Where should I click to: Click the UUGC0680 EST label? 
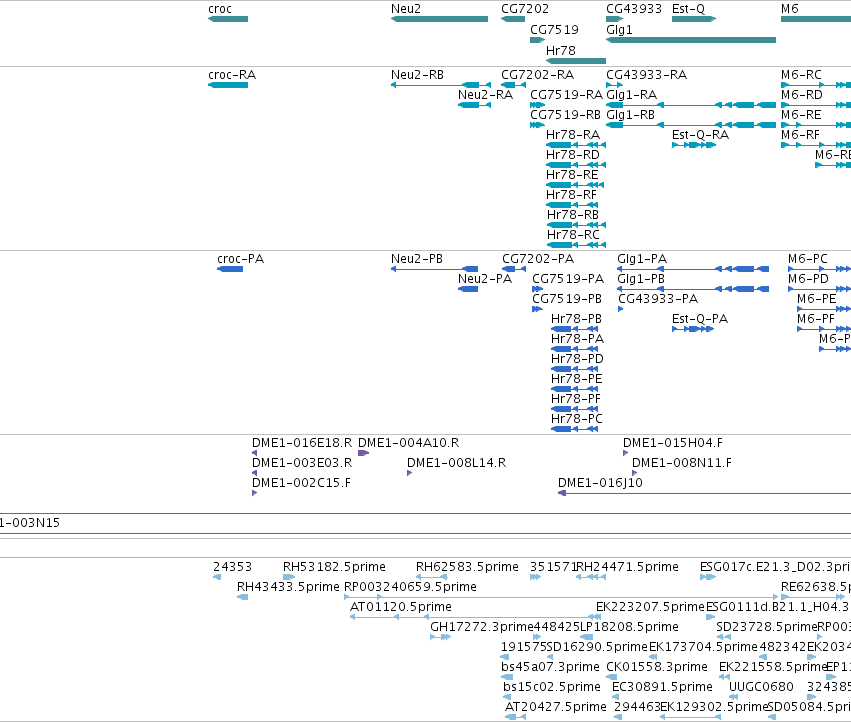tap(761, 687)
